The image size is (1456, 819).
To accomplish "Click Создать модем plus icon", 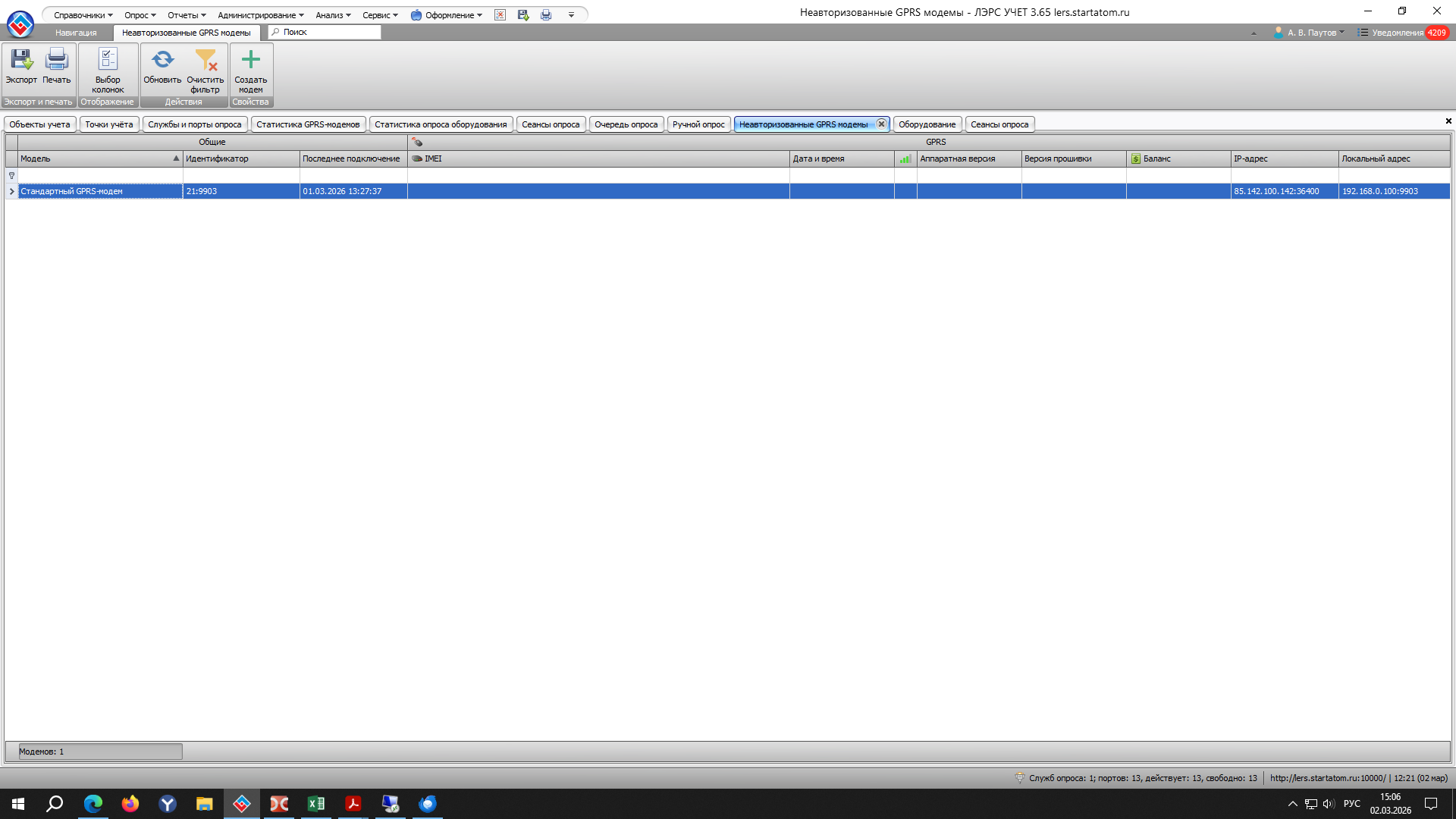I will pos(250,61).
